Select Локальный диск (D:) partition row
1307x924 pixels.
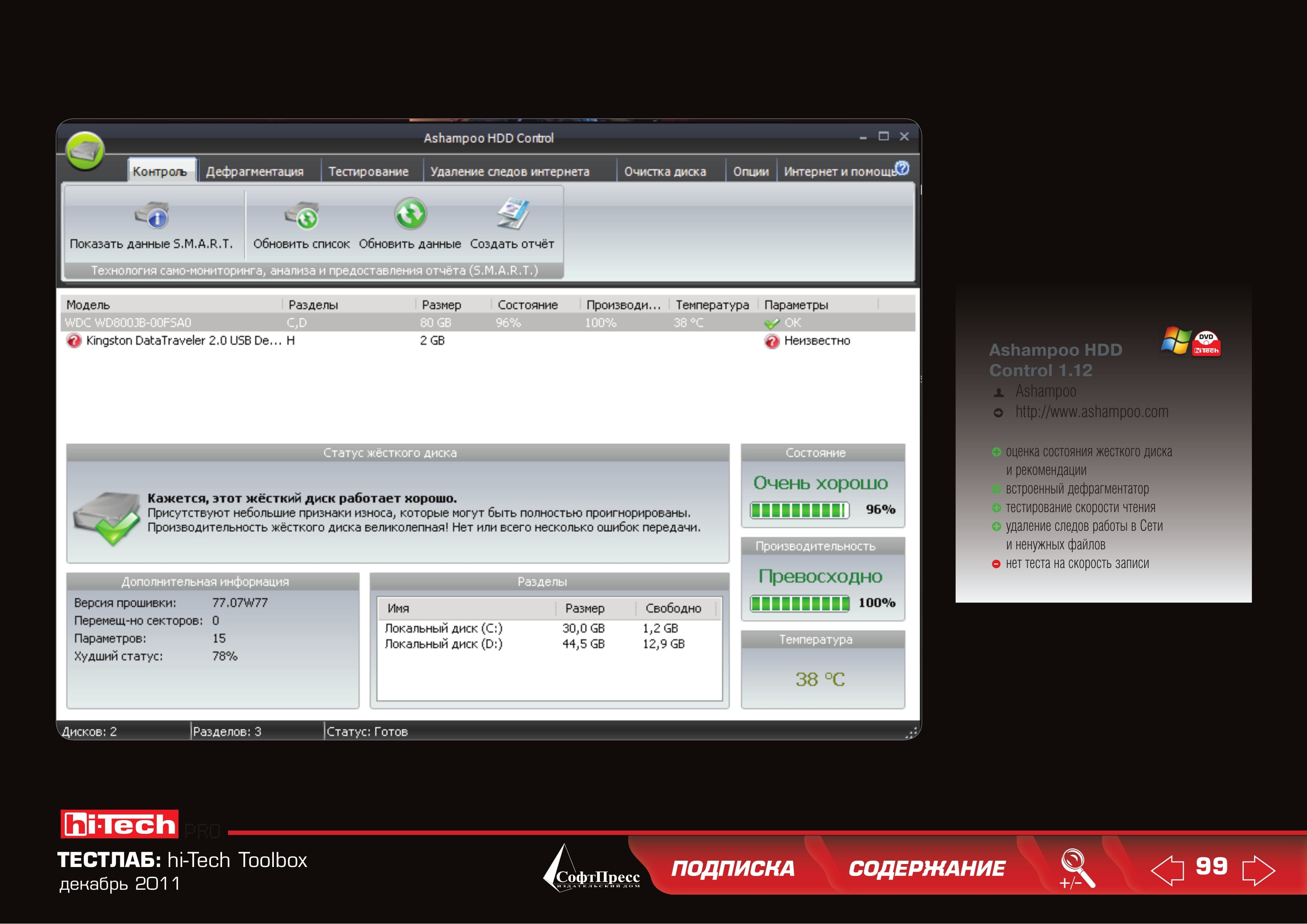(549, 644)
